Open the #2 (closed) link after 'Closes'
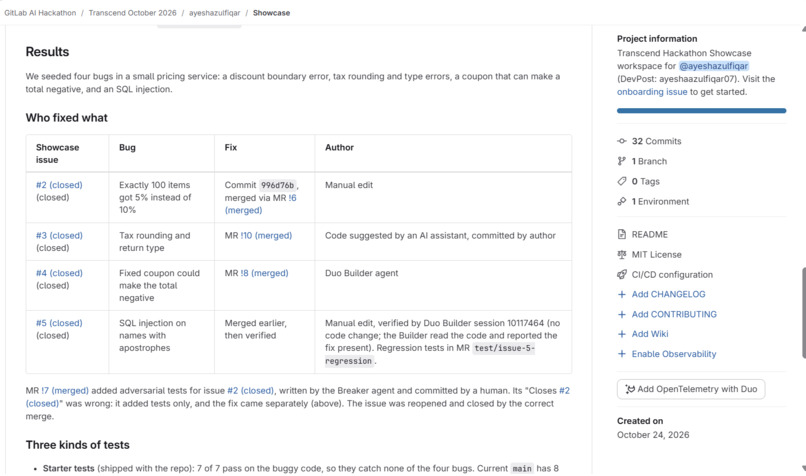Screen dimensions: 806x476 tap(564, 391)
